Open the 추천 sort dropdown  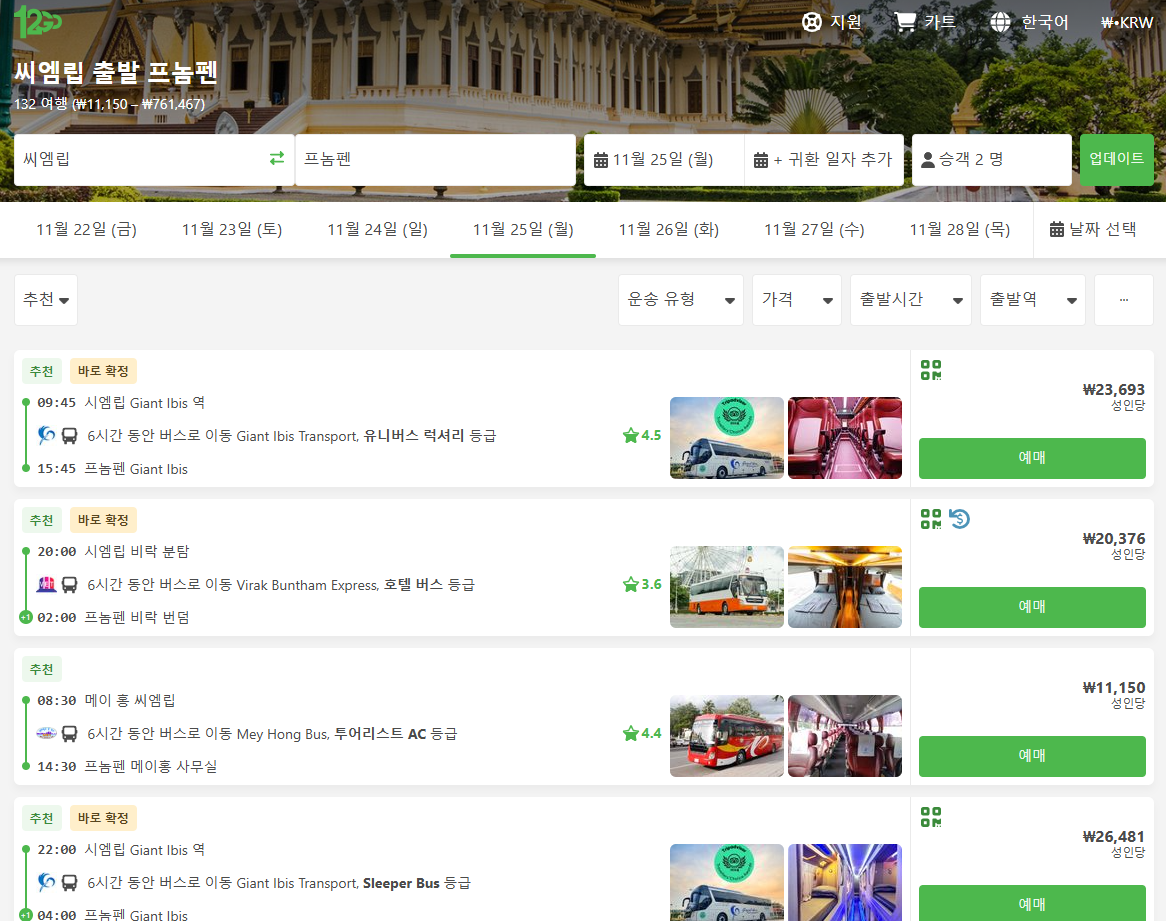click(46, 300)
